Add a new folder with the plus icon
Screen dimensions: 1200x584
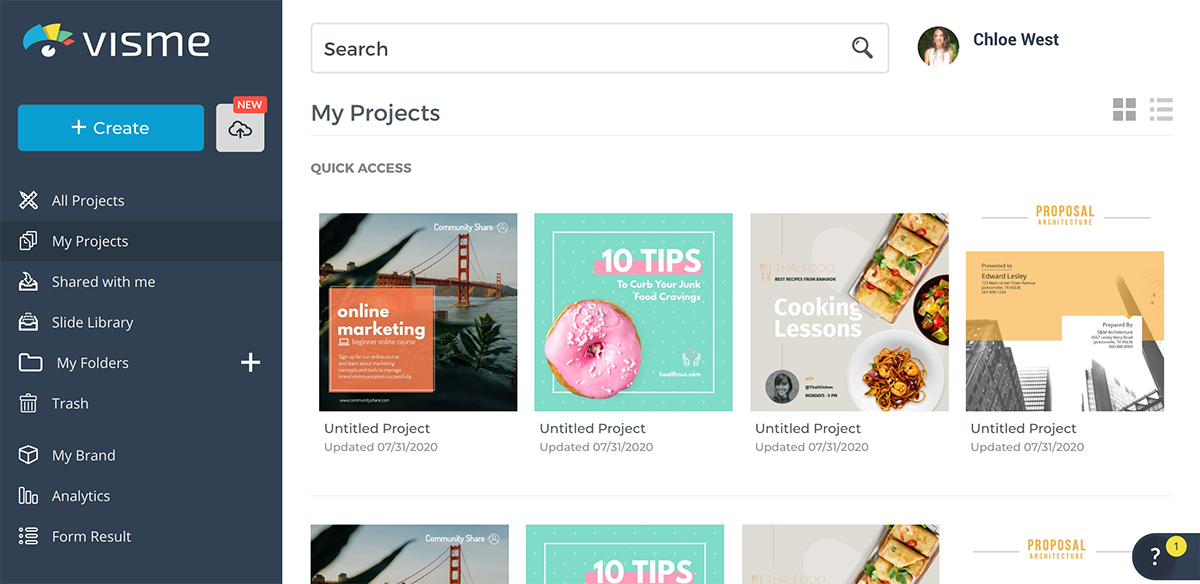click(249, 362)
